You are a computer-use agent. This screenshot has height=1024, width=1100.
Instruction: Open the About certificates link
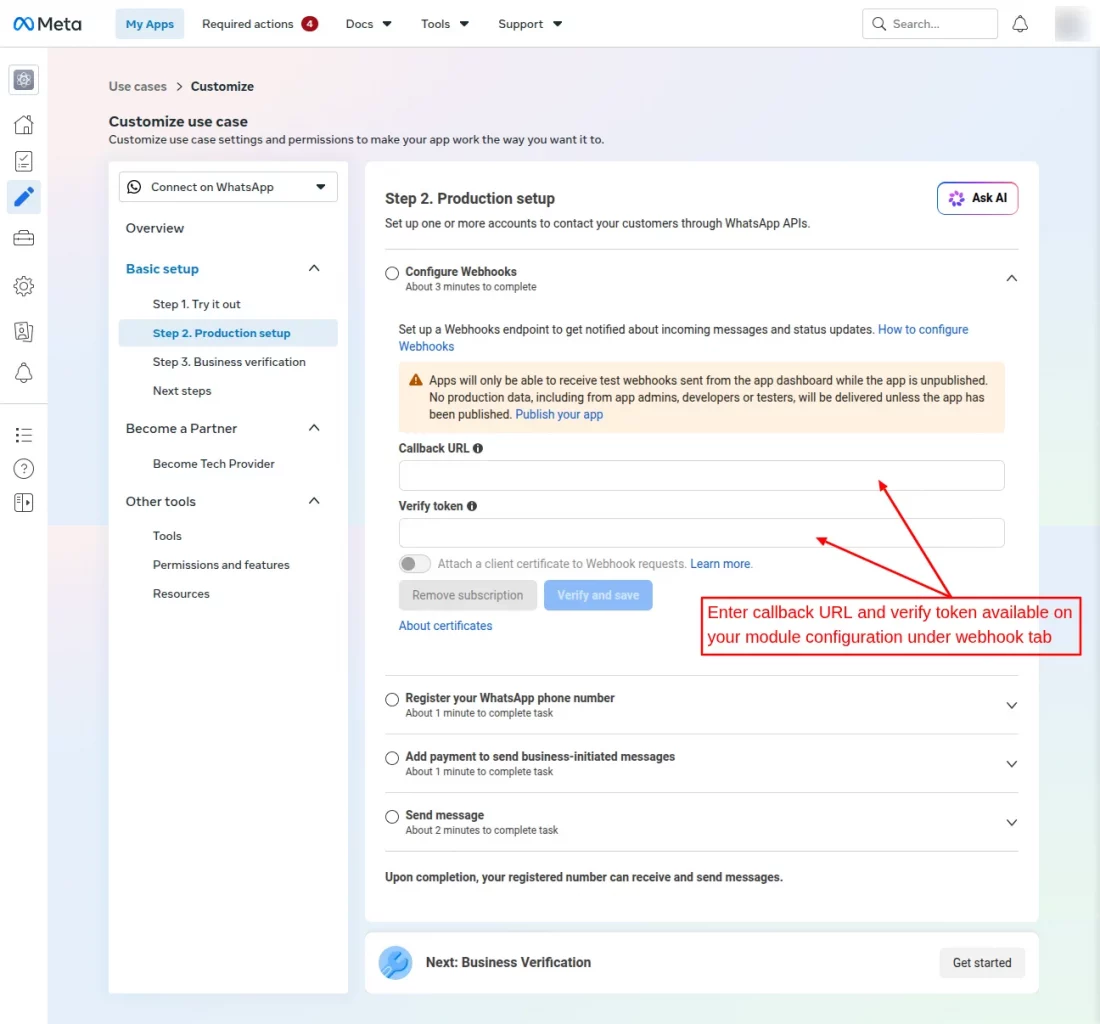click(x=445, y=626)
